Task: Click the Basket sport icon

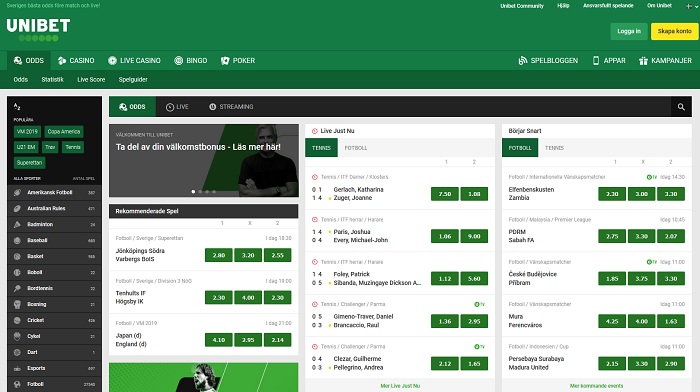Action: [17, 256]
